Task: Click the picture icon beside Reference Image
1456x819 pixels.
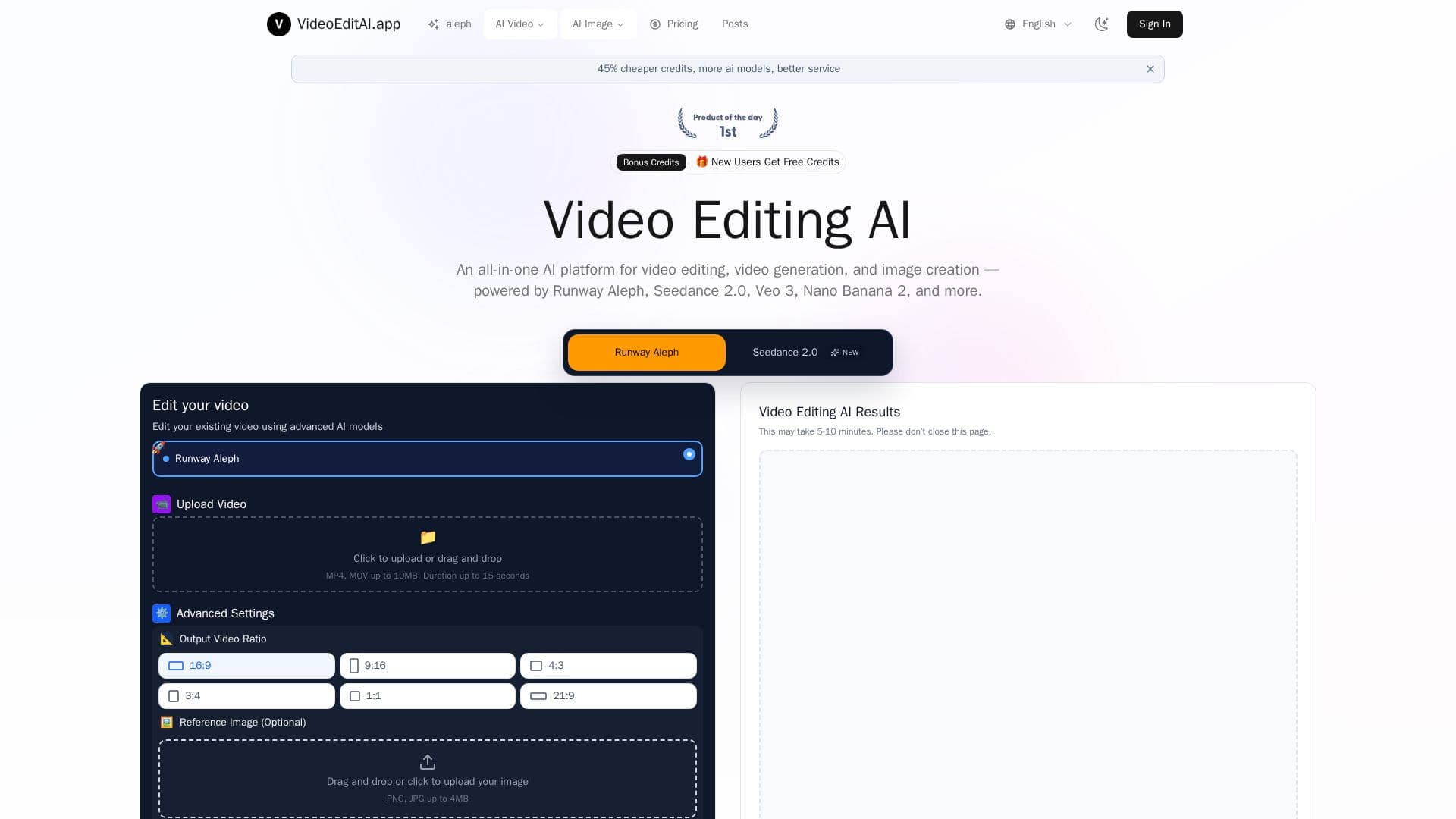Action: click(167, 723)
